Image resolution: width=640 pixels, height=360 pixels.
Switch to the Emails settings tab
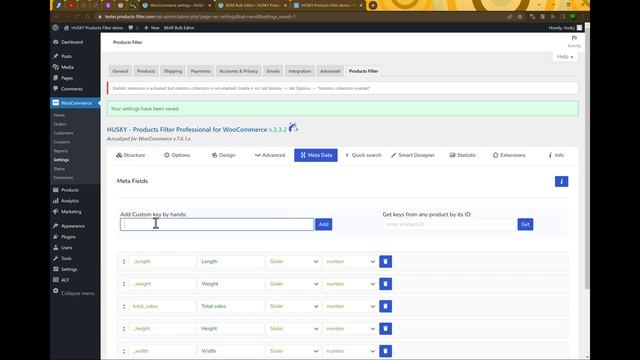pos(273,71)
